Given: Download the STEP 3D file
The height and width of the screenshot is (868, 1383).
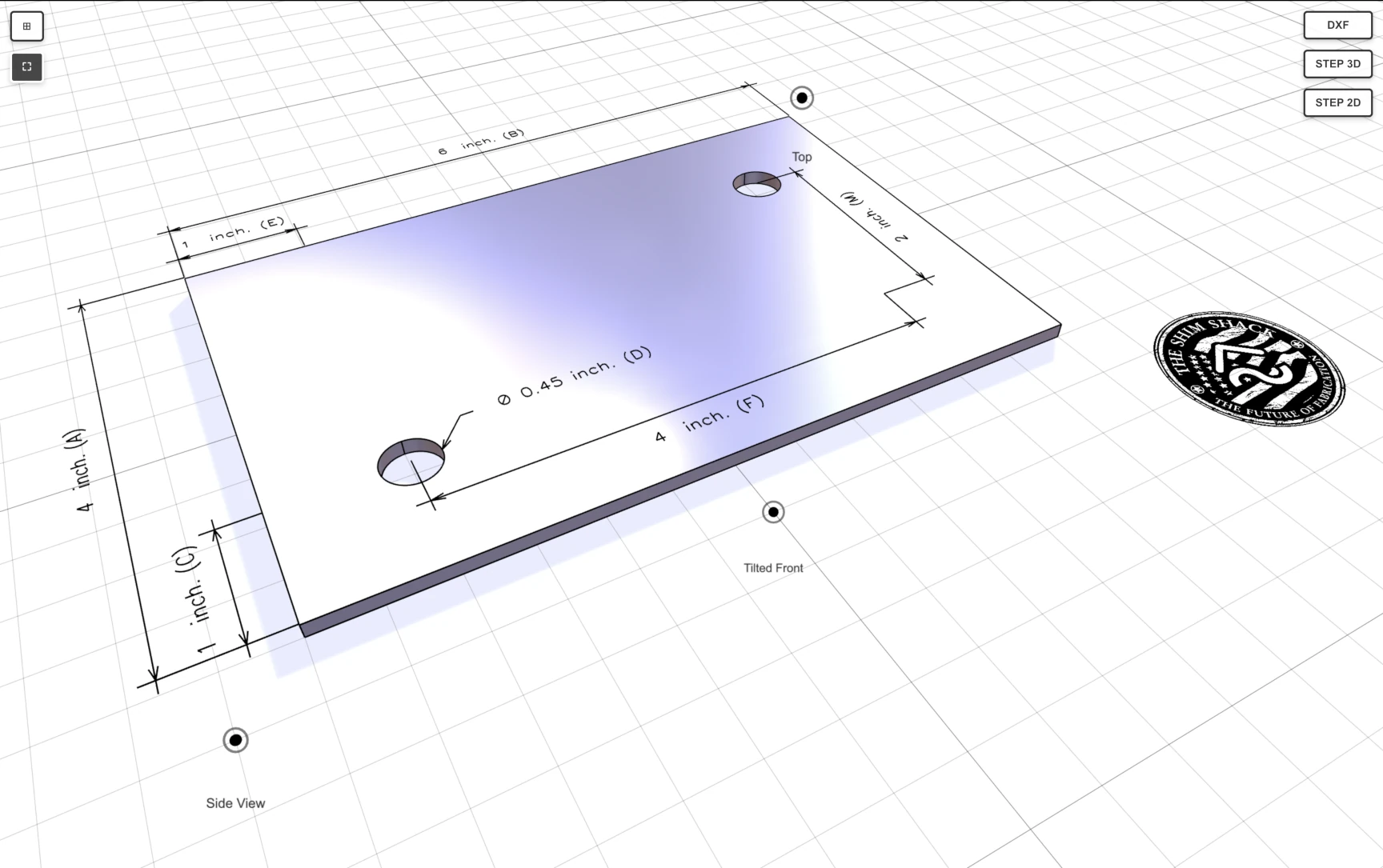Looking at the screenshot, I should pos(1337,64).
